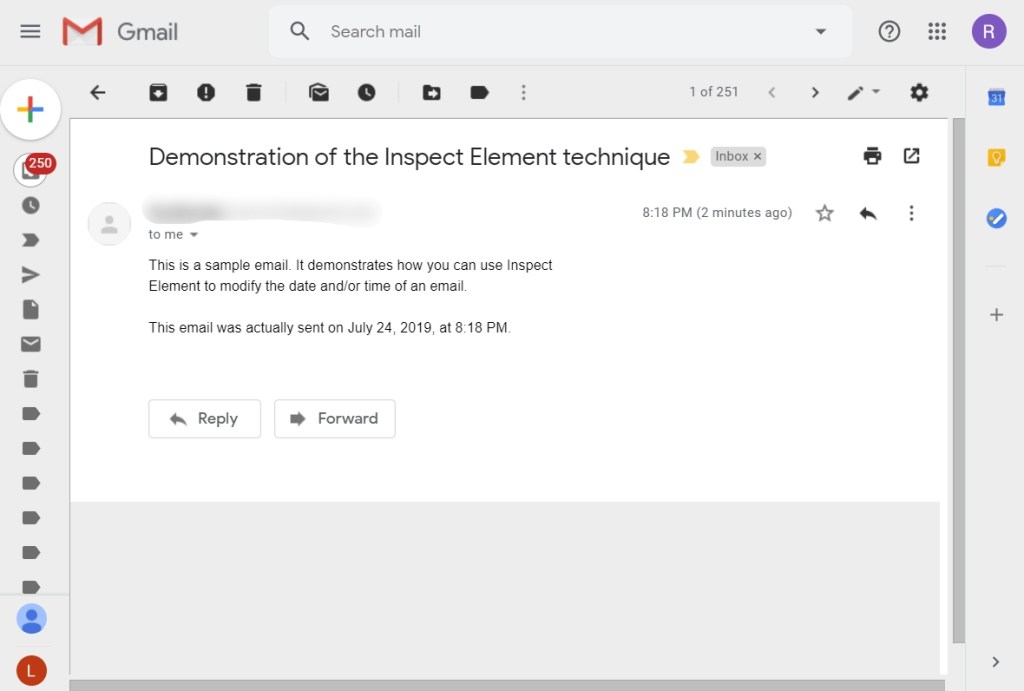
Task: Click the Reply button
Action: [x=204, y=419]
